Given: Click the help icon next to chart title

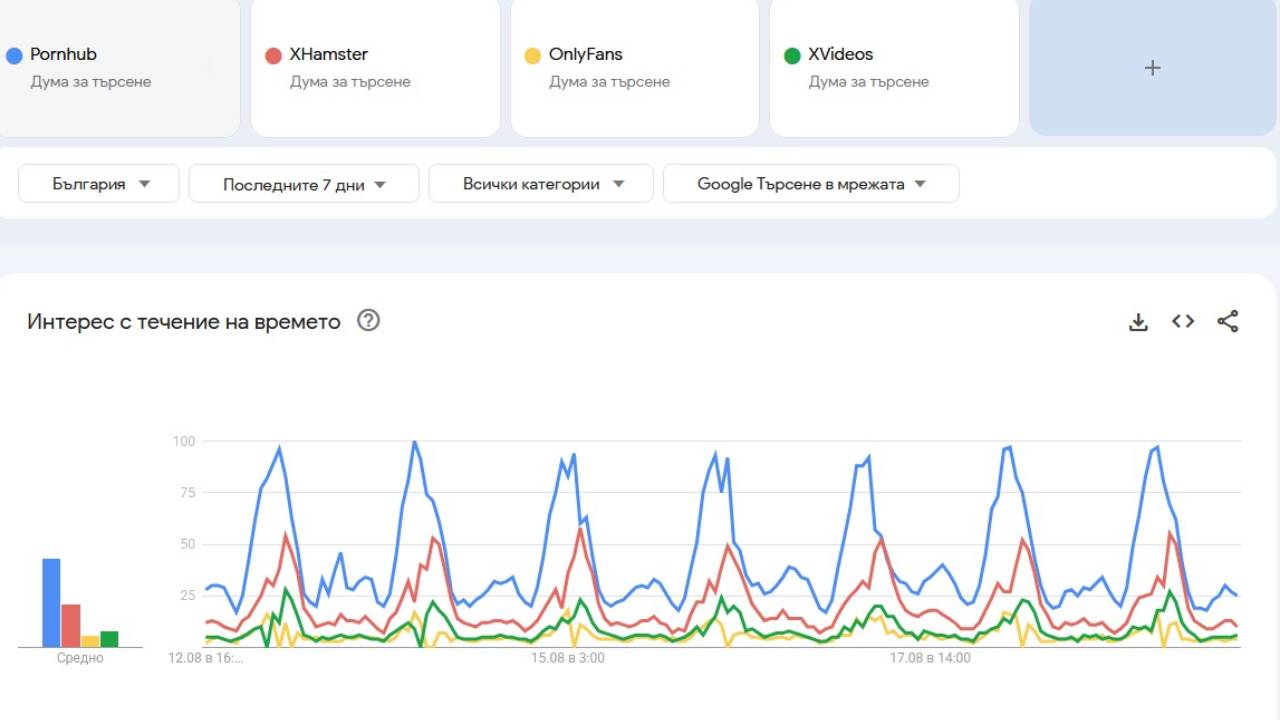Looking at the screenshot, I should (368, 321).
